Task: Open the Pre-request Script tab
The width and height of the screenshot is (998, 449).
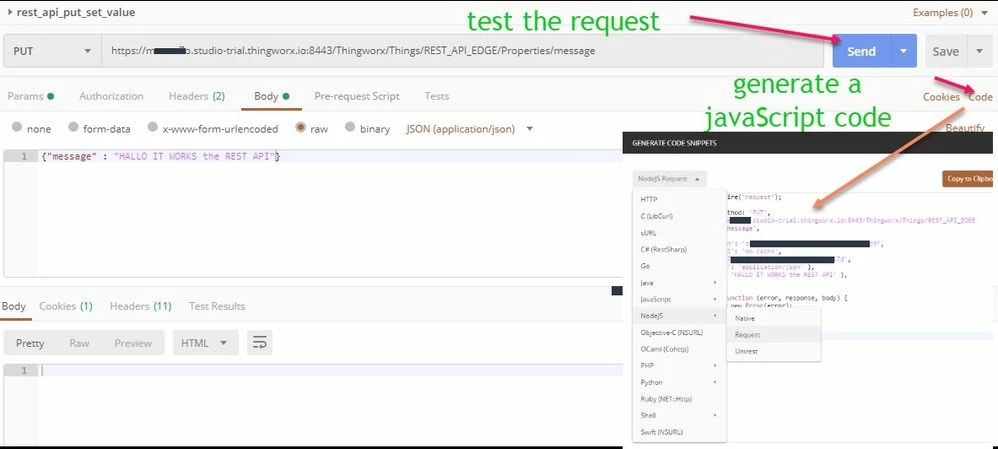Action: coord(357,96)
